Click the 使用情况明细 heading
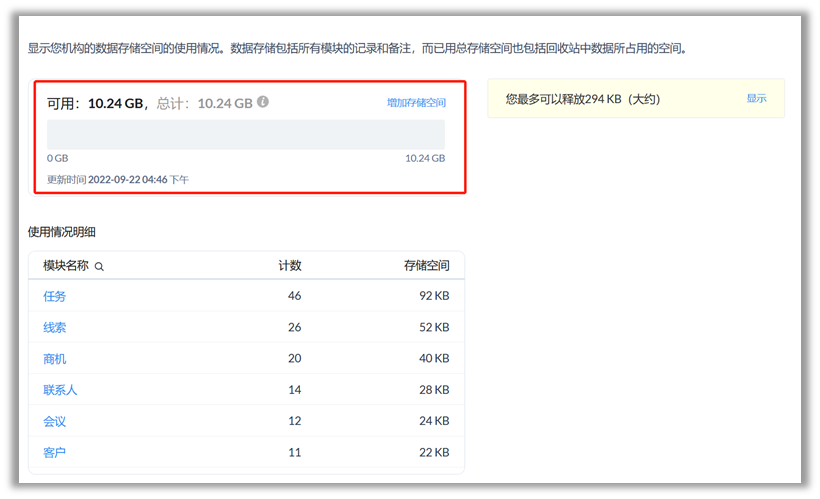This screenshot has width=820, height=499. pos(62,232)
